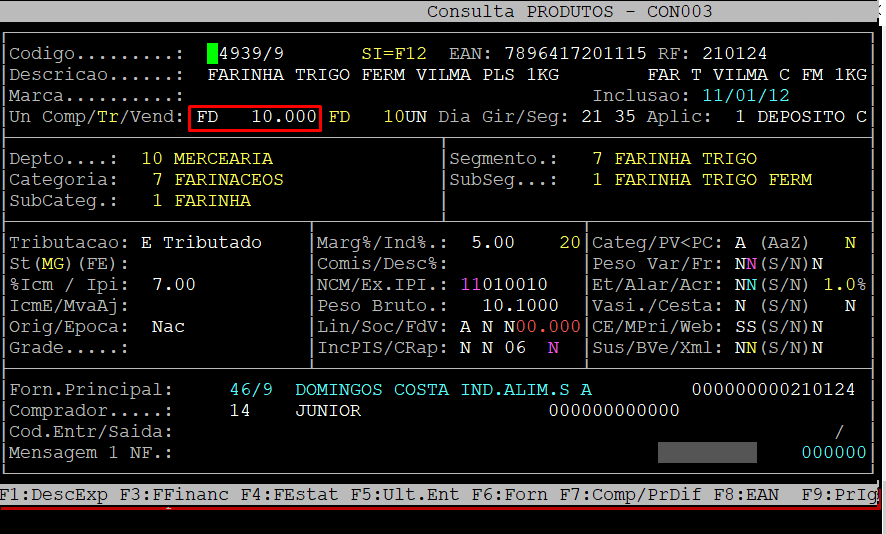Select the Depto value MERCEARIA
The width and height of the screenshot is (886, 534).
tap(222, 159)
